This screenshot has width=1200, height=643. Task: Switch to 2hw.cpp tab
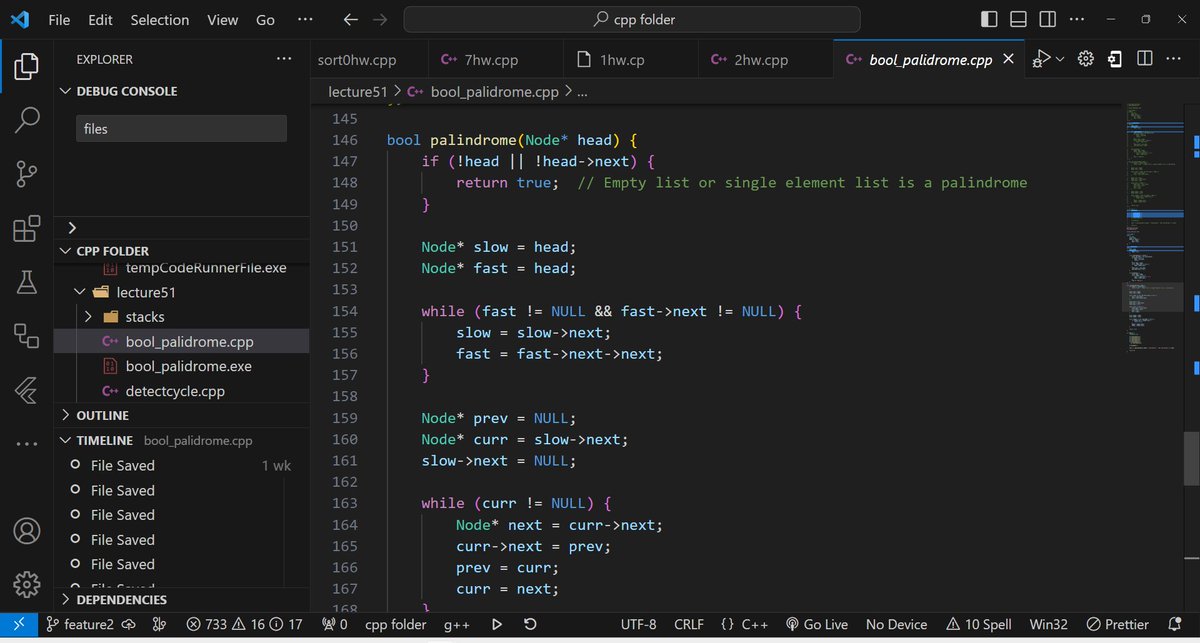764,60
